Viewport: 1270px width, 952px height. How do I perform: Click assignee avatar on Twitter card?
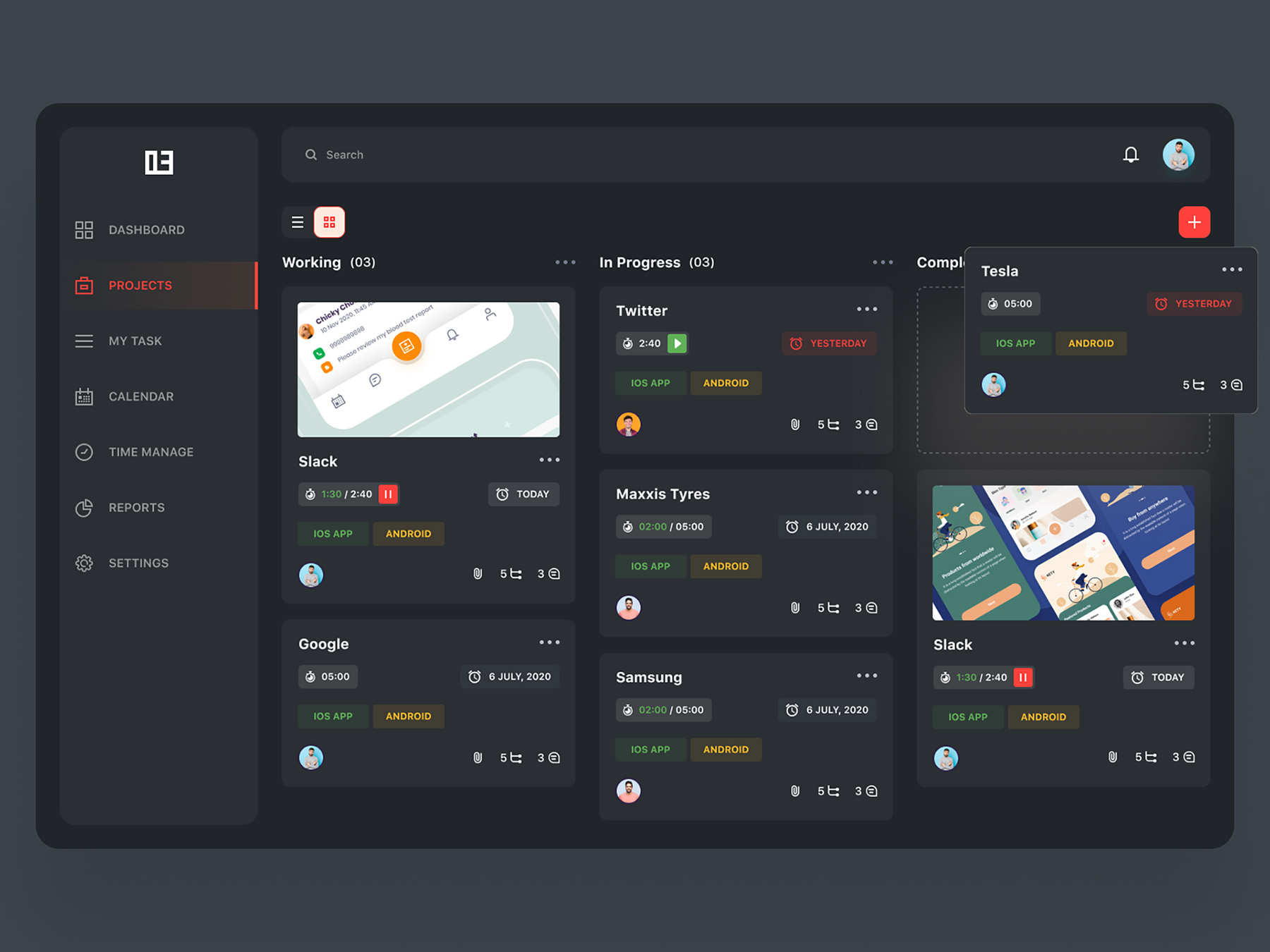point(629,425)
